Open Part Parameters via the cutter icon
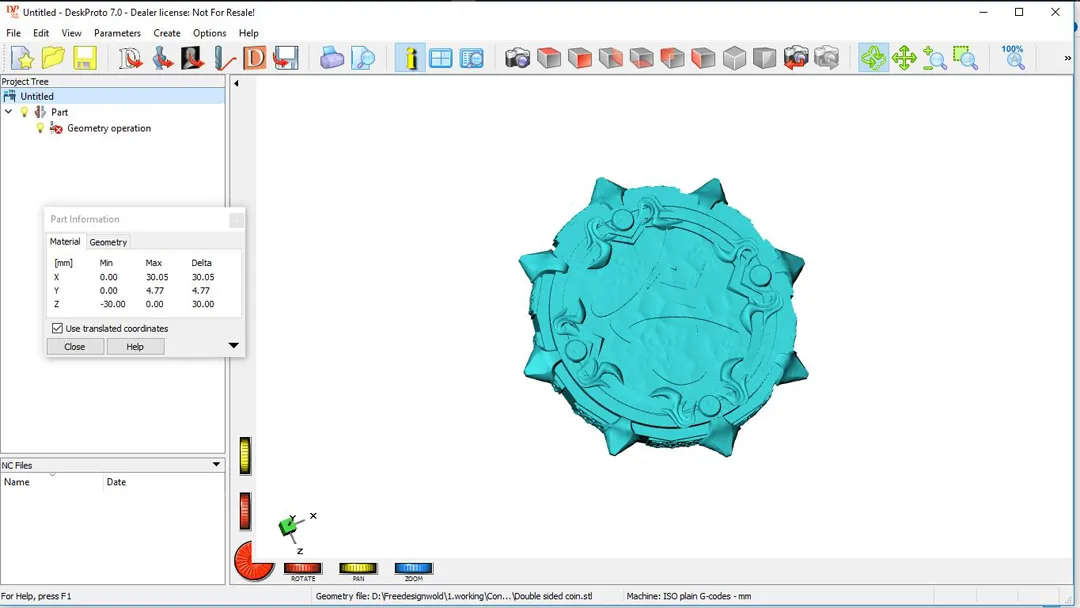1080x608 pixels. pyautogui.click(x=224, y=59)
